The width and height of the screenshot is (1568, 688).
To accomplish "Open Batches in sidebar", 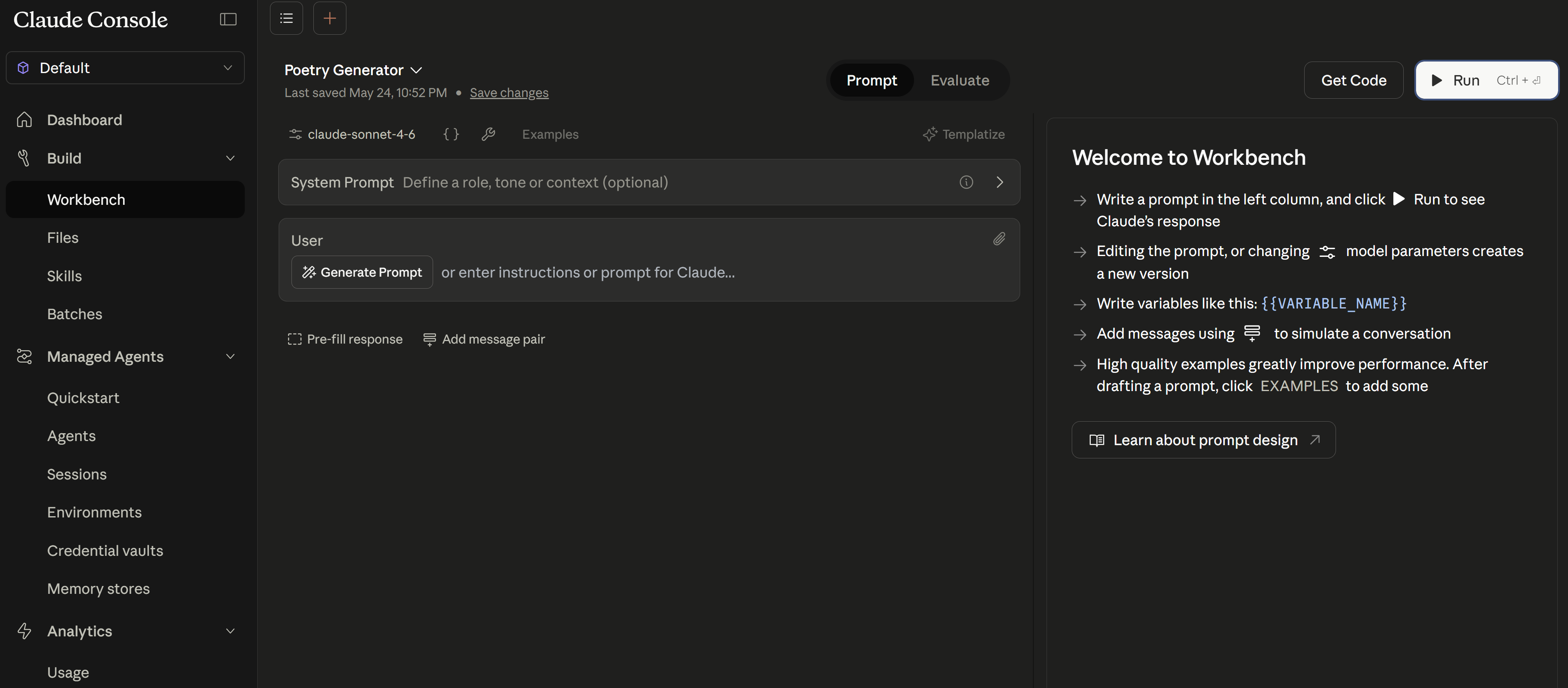I will coord(75,314).
